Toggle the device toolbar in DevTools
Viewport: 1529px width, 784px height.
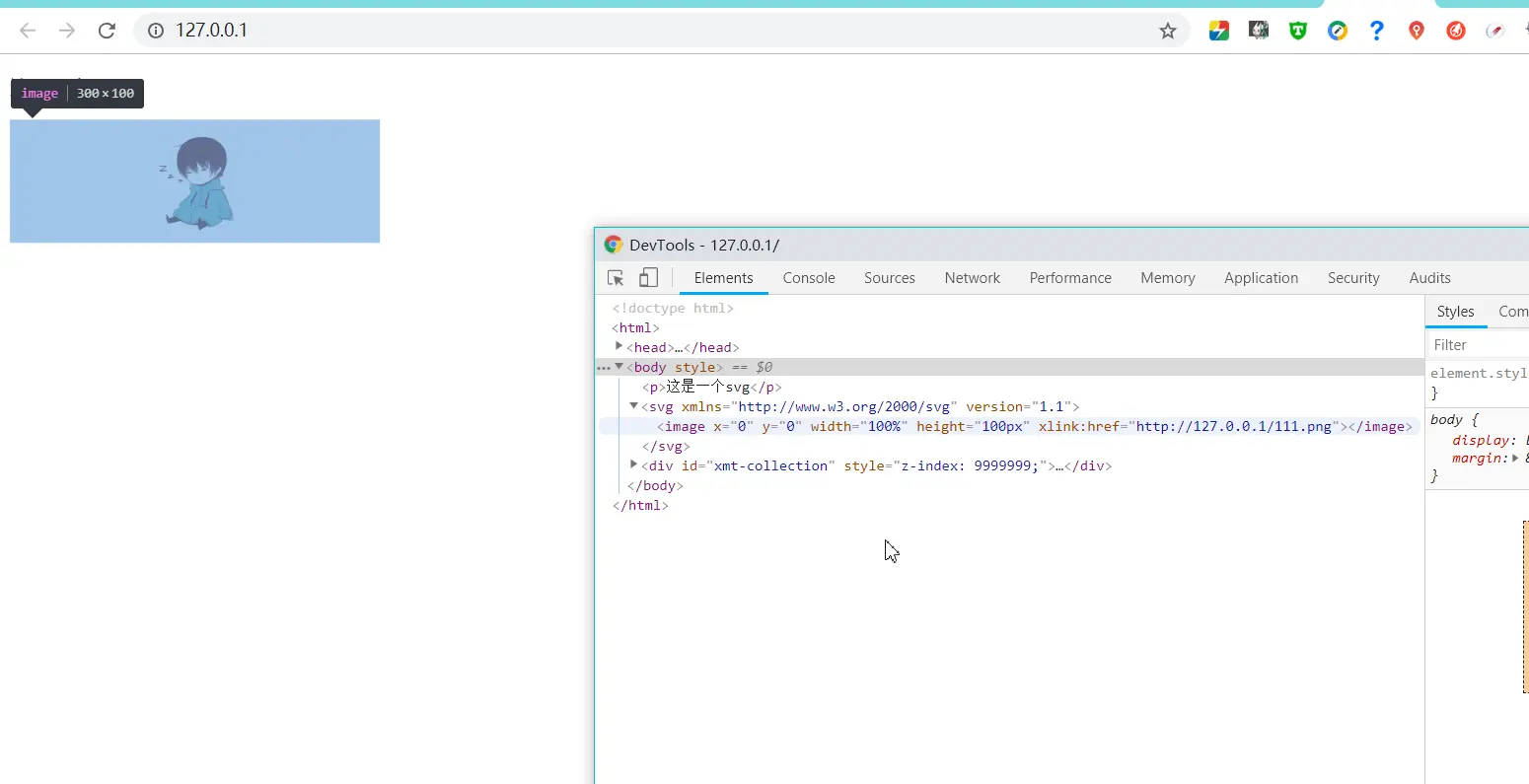(648, 278)
